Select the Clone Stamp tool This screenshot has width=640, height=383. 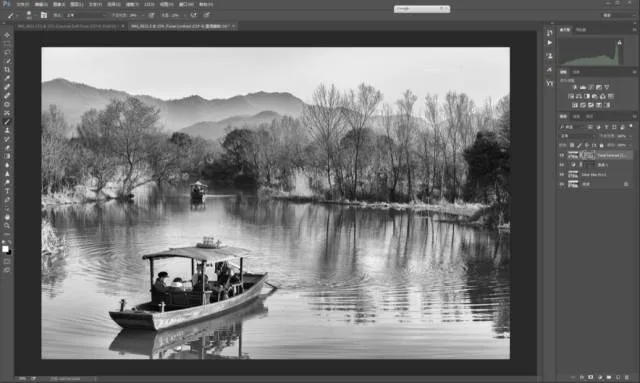click(x=7, y=130)
